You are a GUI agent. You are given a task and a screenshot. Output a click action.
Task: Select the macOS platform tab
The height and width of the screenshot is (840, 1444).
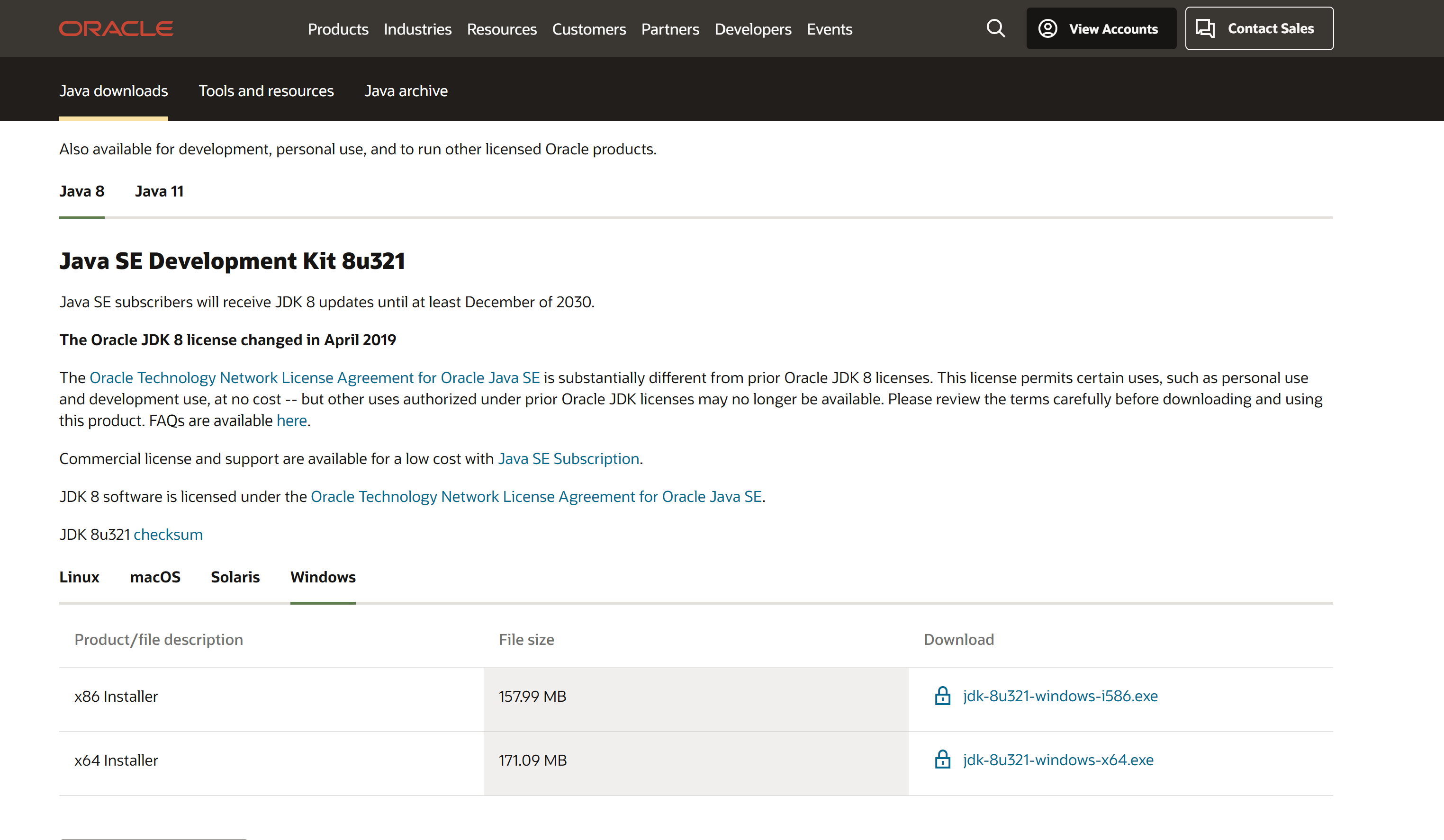155,577
